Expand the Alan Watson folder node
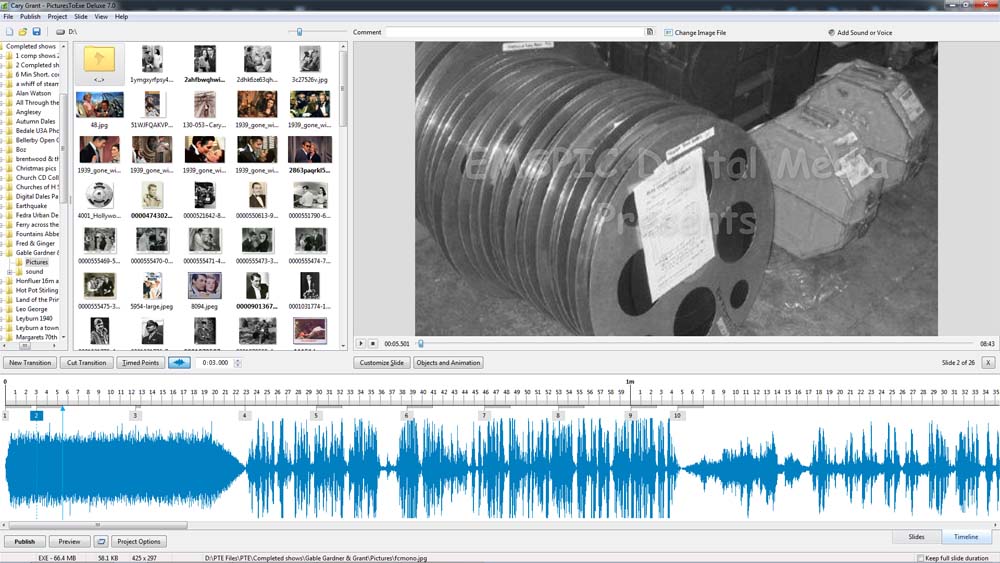 pos(3,93)
